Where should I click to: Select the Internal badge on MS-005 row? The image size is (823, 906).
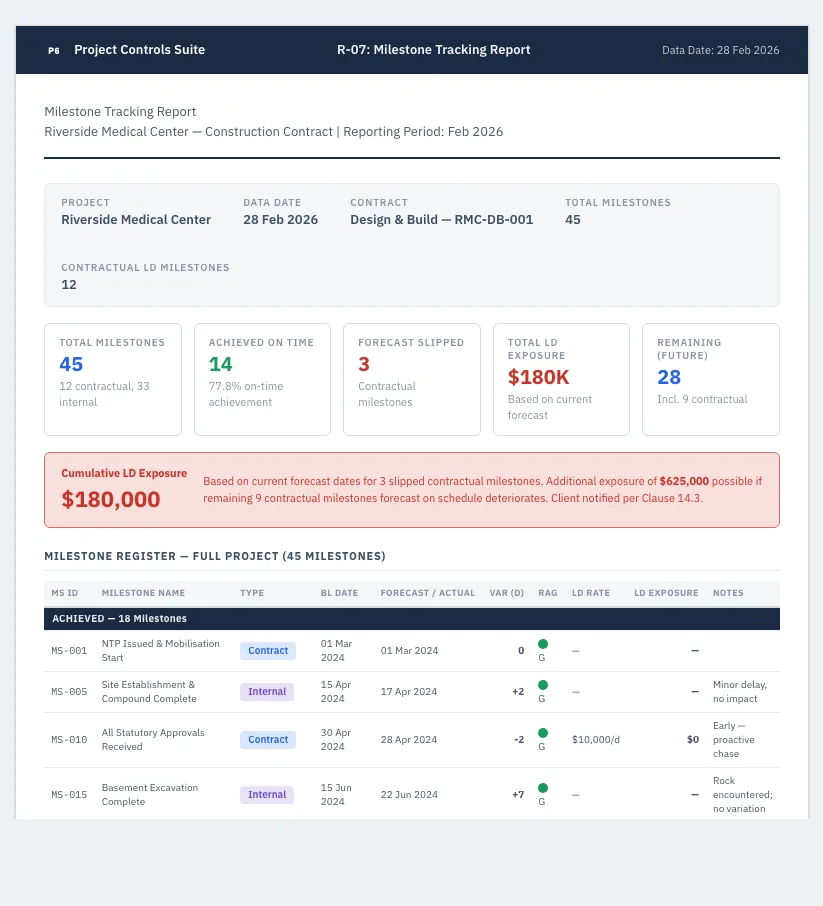267,692
